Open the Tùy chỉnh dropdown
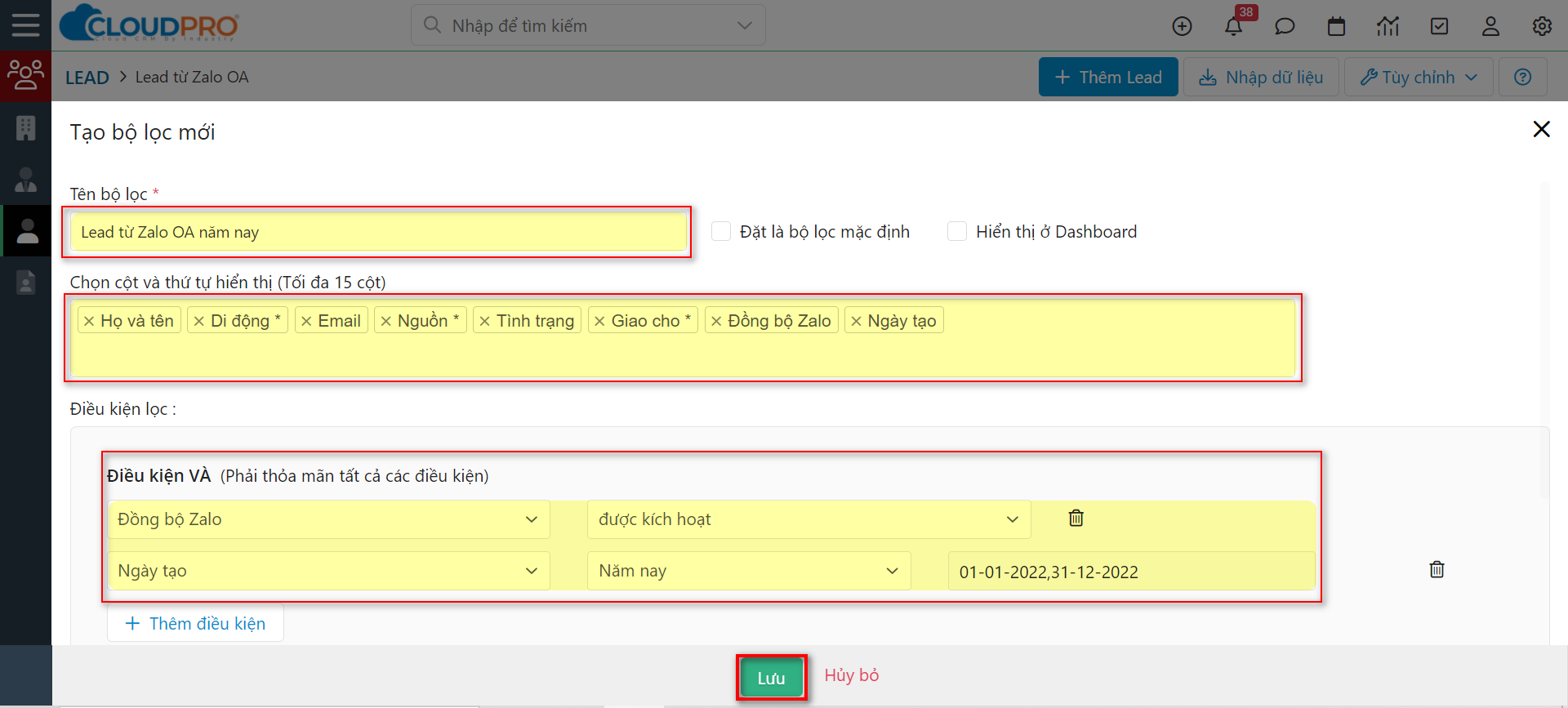Image resolution: width=1568 pixels, height=708 pixels. pos(1419,77)
